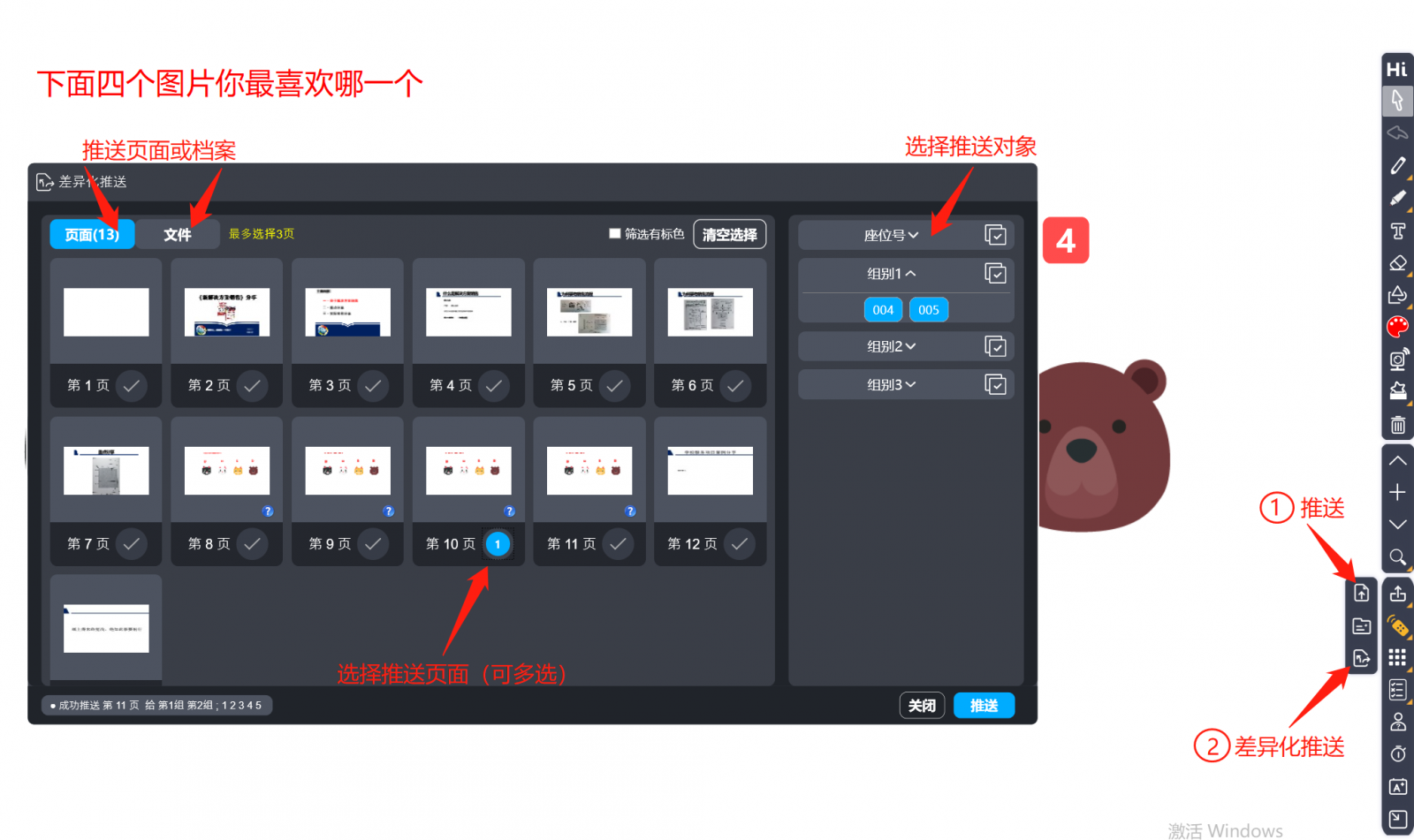
Task: Click the trash delete icon
Action: (x=1397, y=425)
